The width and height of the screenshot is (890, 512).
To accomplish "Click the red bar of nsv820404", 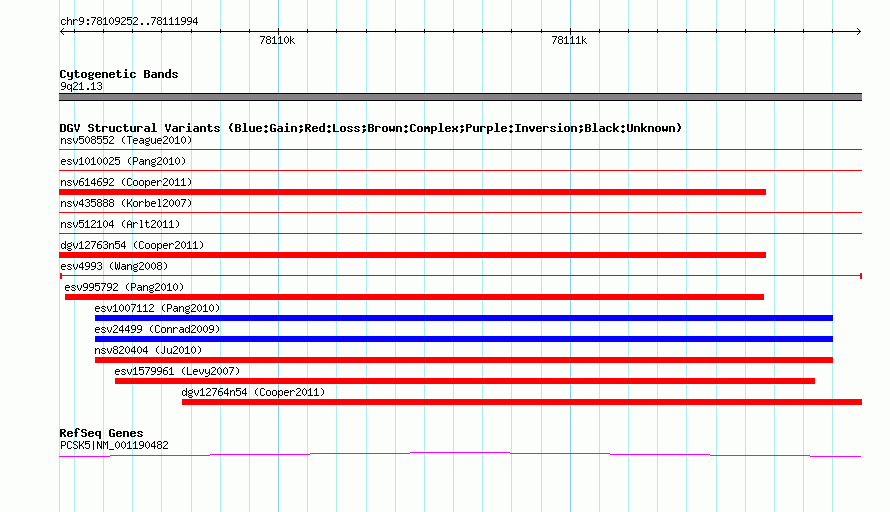I will click(x=464, y=360).
